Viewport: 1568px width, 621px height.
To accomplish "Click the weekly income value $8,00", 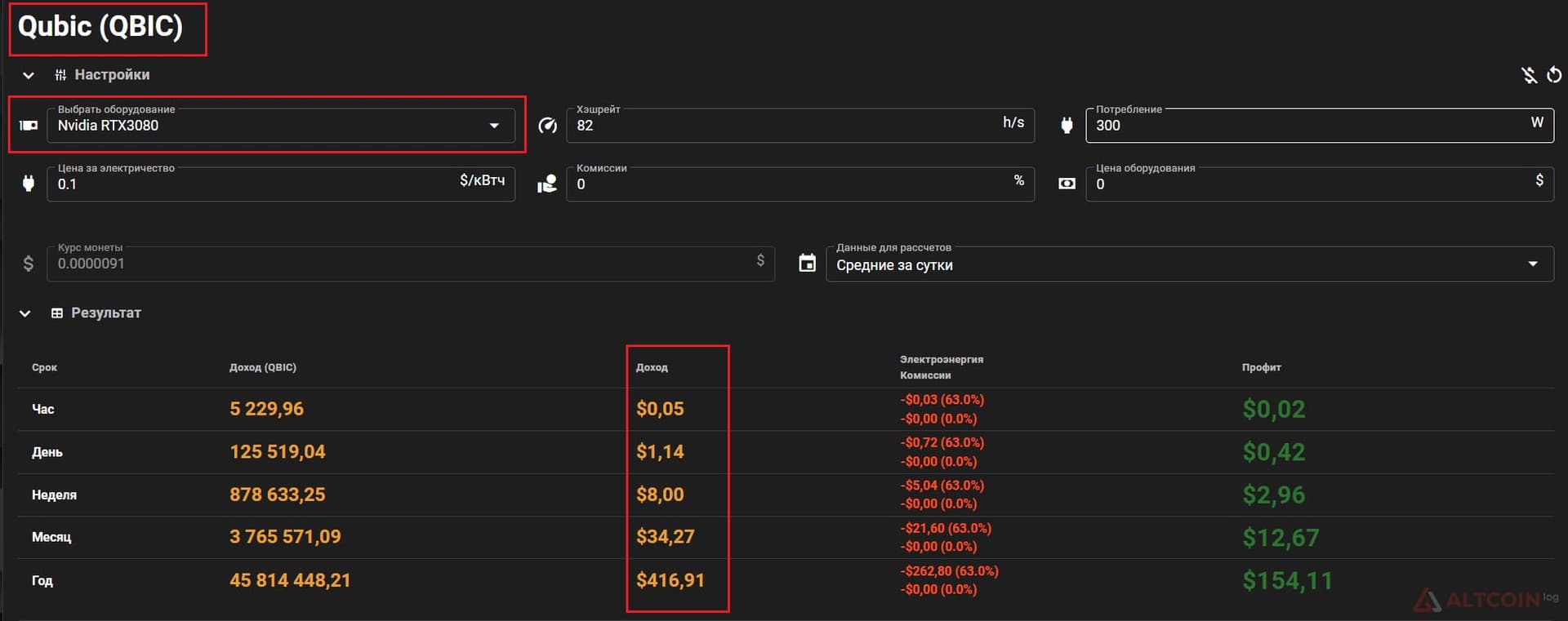I will pos(660,495).
